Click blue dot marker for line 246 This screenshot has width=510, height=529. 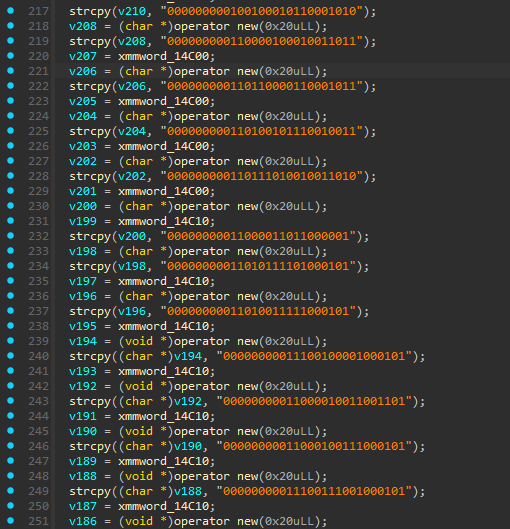[10, 445]
